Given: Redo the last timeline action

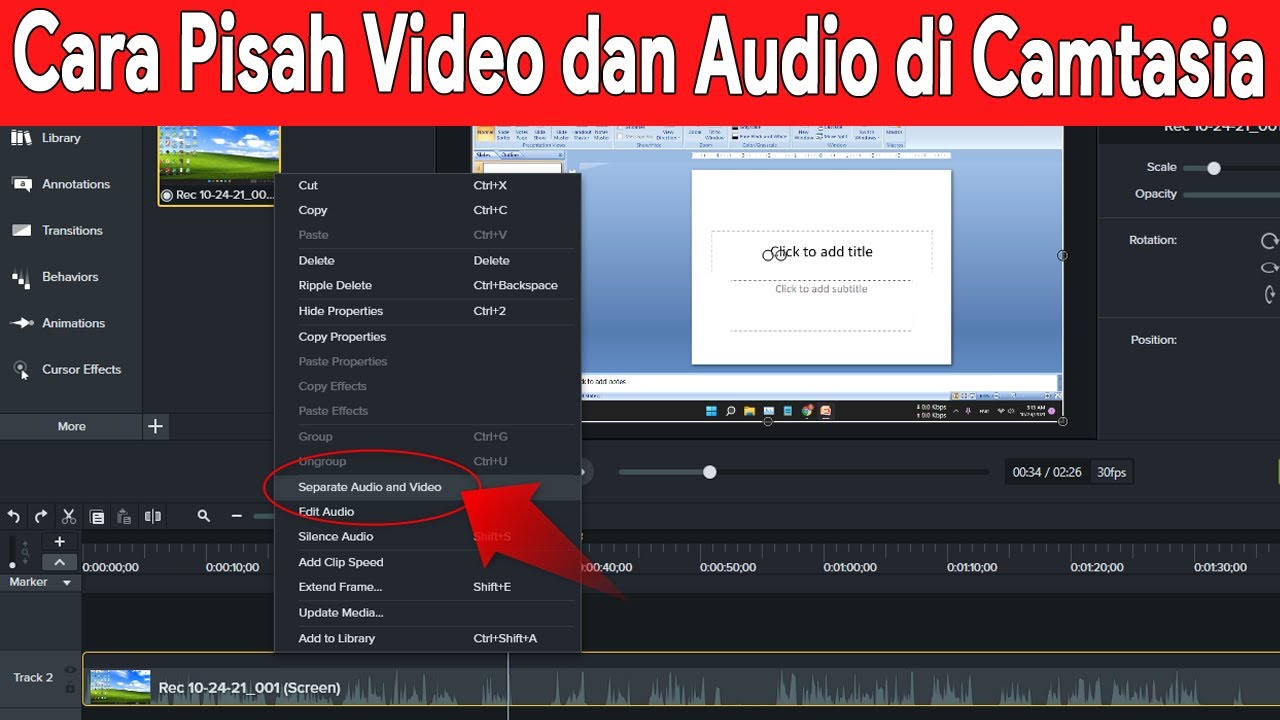Looking at the screenshot, I should pos(41,516).
